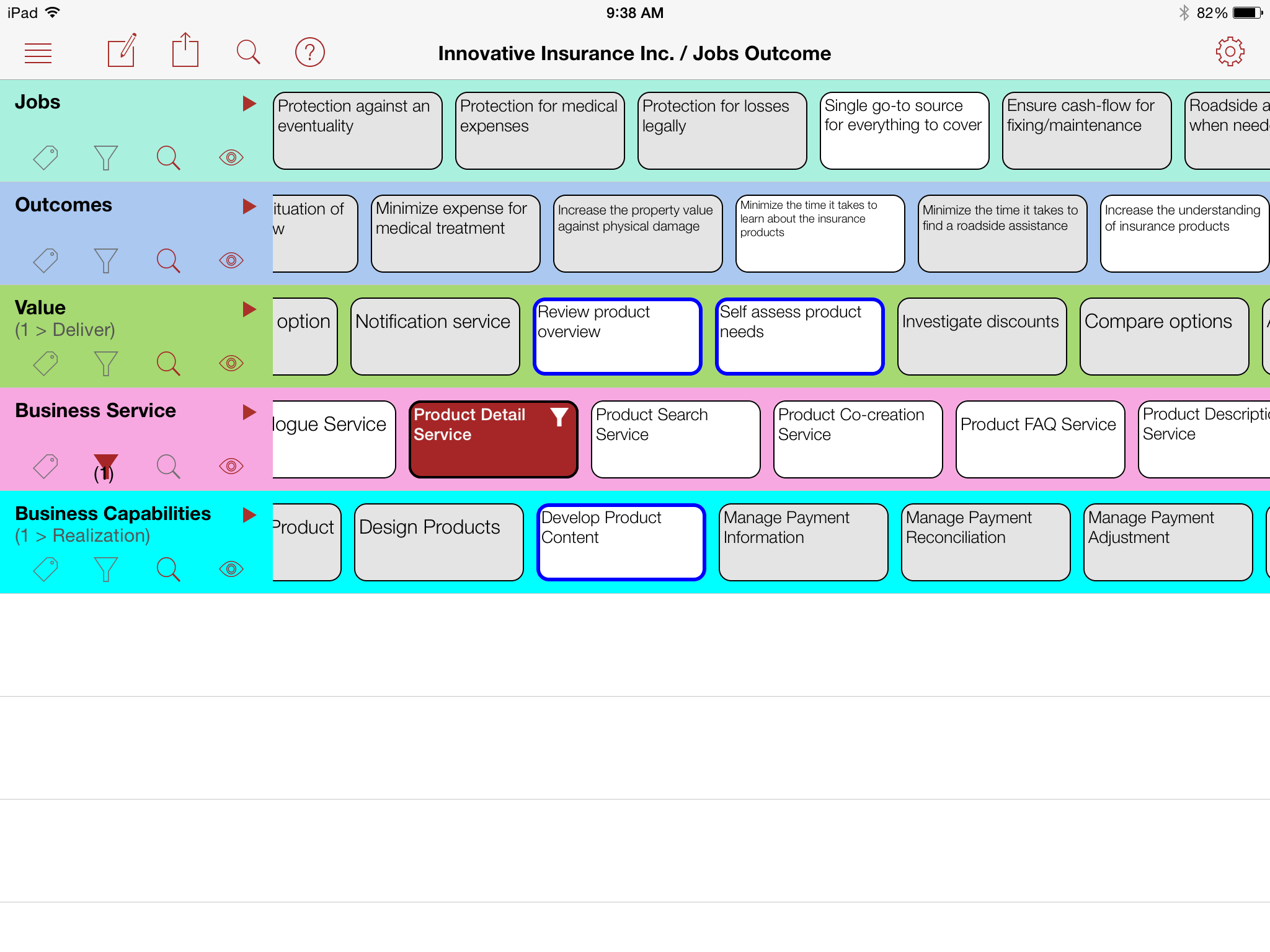
Task: Select 'Minimize expense for medical treatment' card
Action: (x=456, y=234)
